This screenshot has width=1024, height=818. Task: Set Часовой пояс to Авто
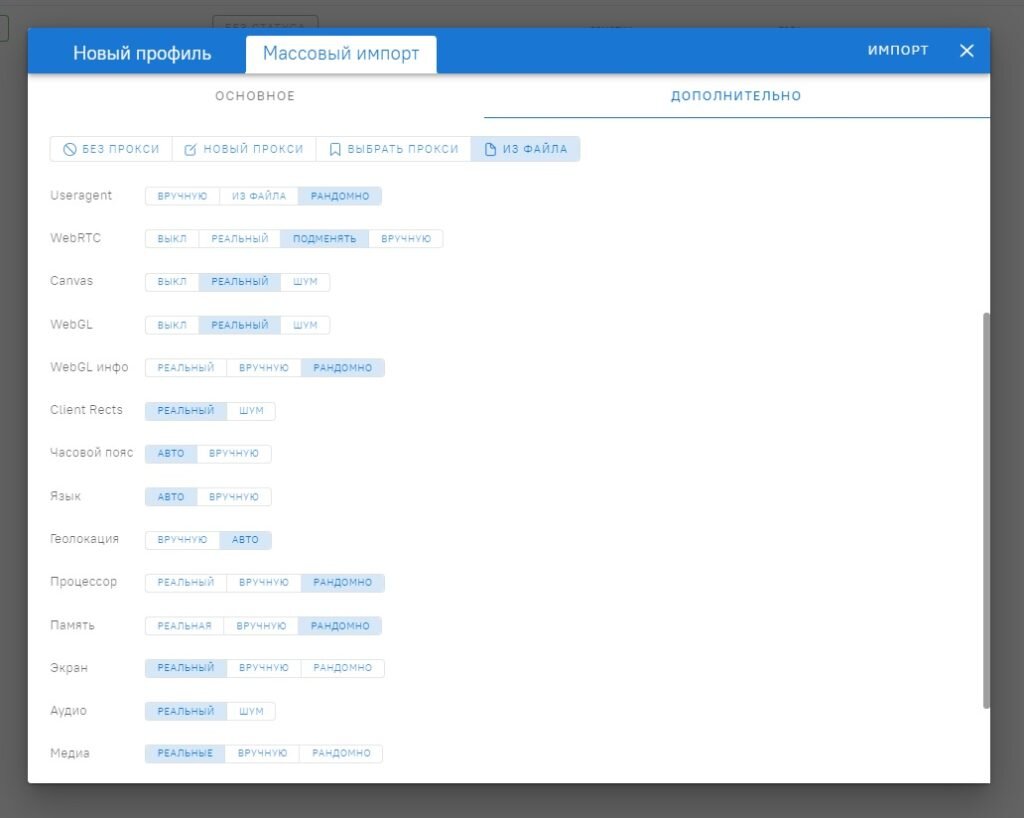tap(170, 453)
